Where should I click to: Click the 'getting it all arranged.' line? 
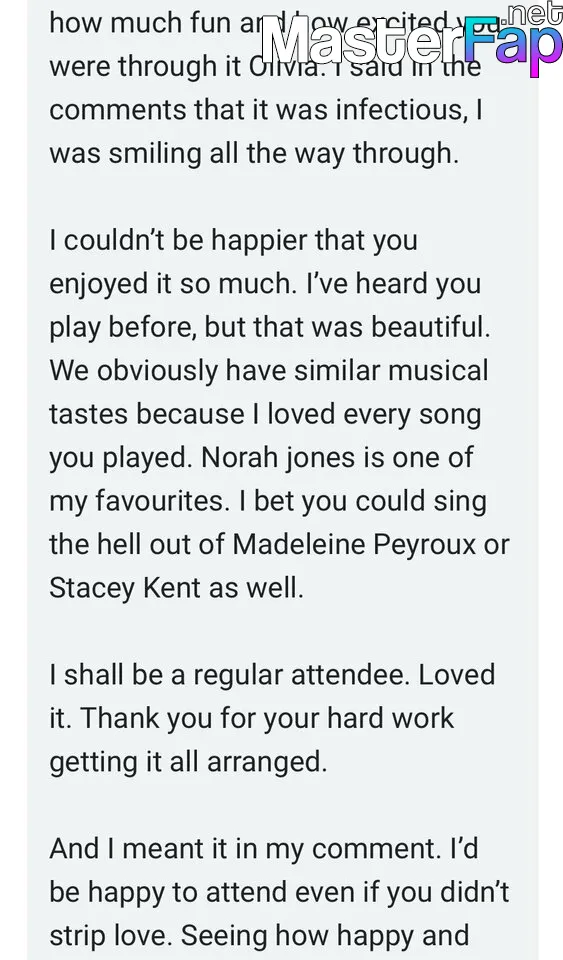pyautogui.click(x=188, y=762)
